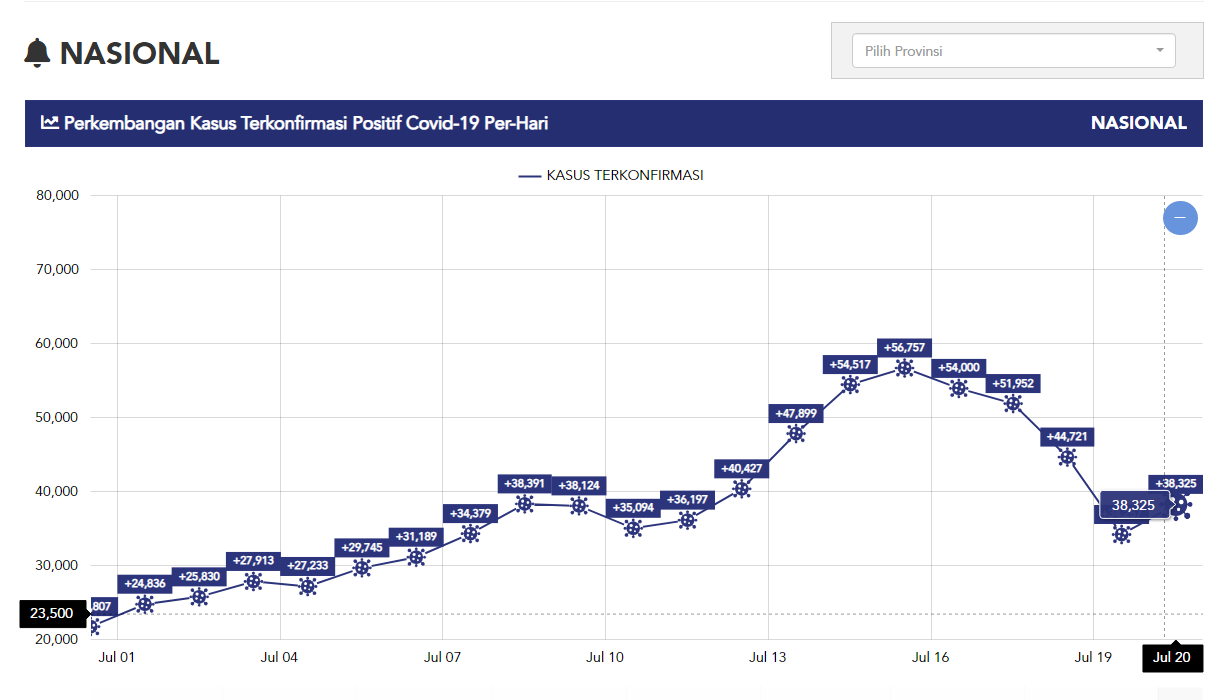Click the virus marker labeled +54,517
Image resolution: width=1219 pixels, height=700 pixels.
850,385
